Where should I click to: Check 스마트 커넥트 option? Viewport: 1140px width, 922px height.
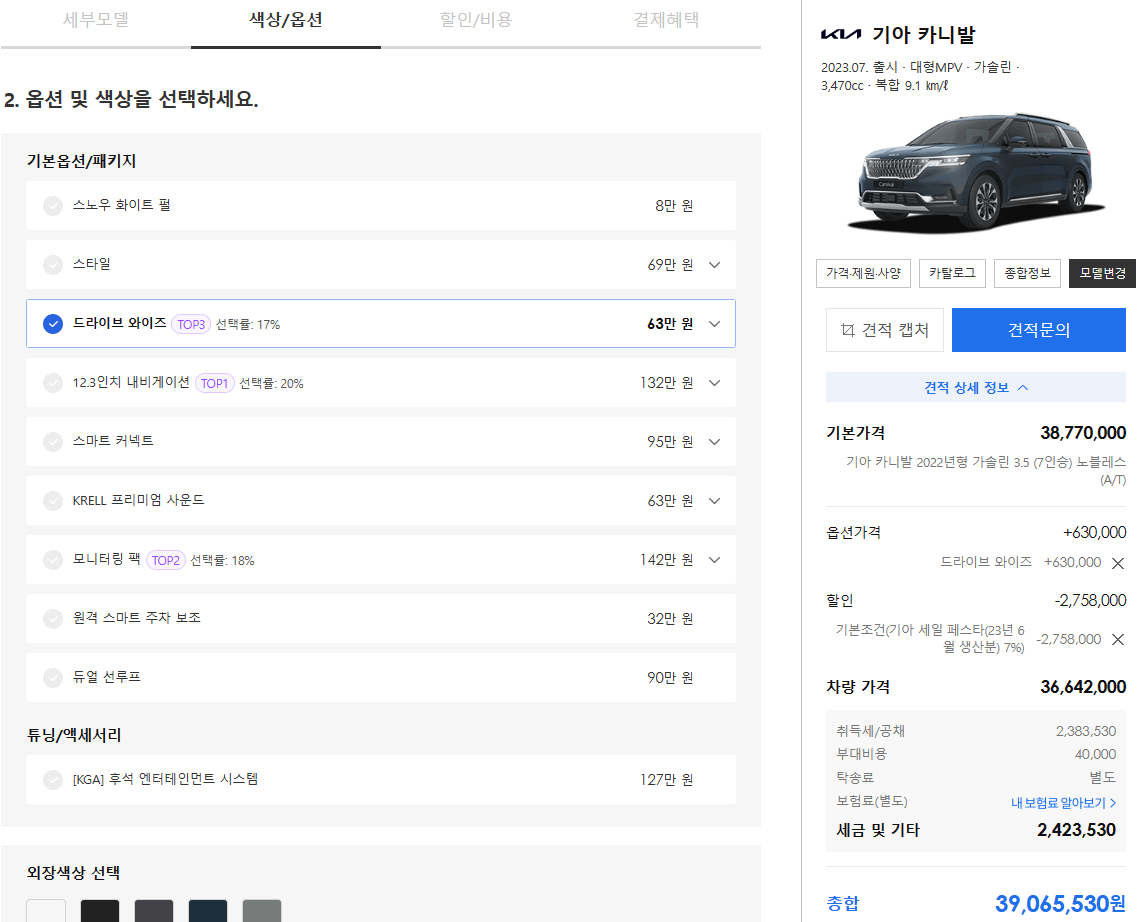point(52,441)
